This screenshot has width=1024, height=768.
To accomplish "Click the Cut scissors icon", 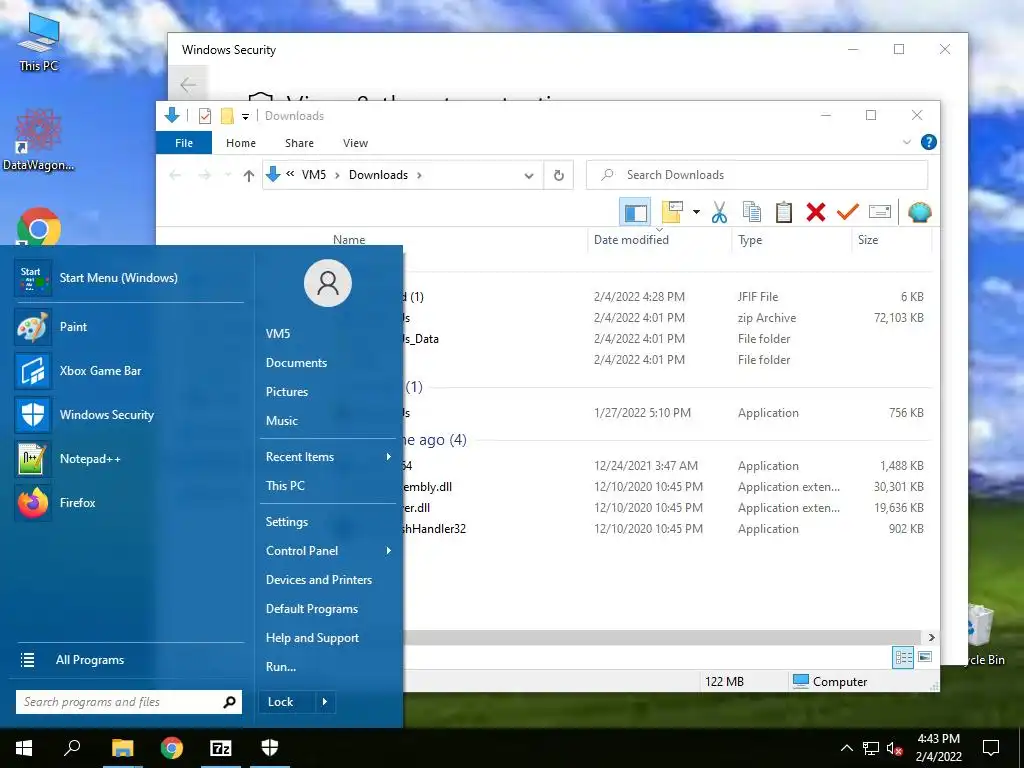I will [x=719, y=212].
